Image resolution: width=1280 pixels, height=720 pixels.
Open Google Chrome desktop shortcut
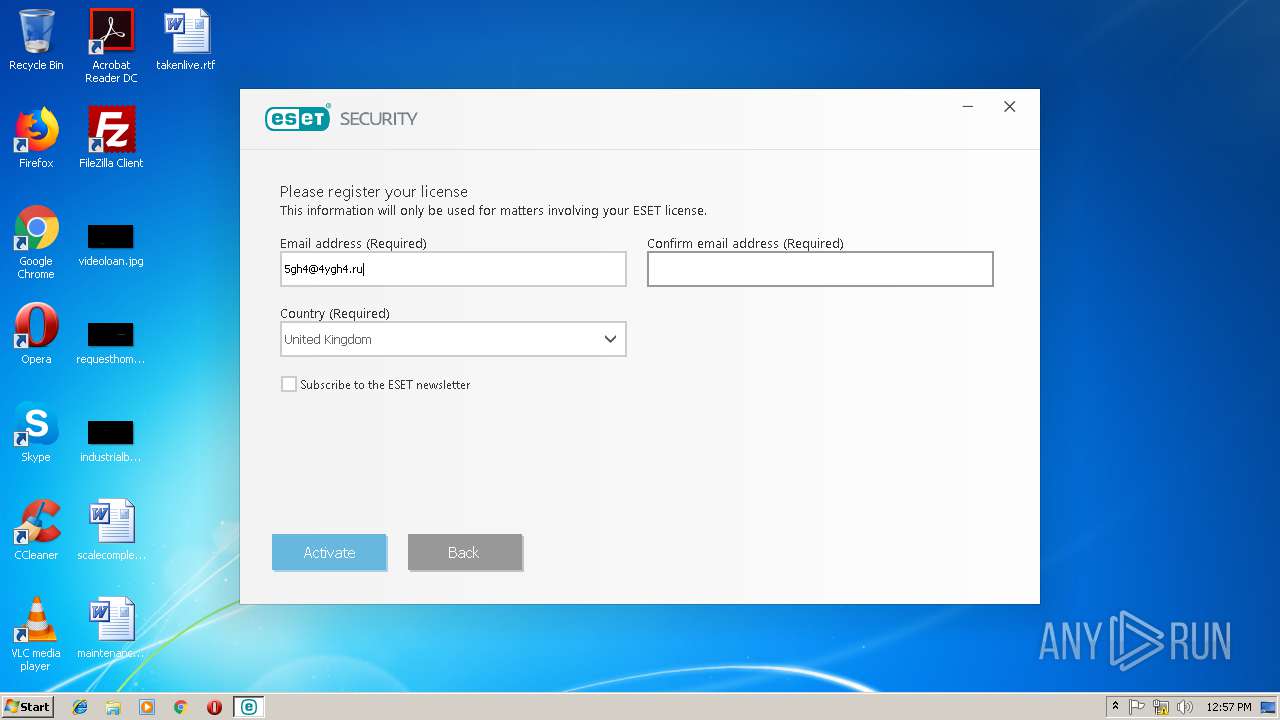click(x=36, y=242)
